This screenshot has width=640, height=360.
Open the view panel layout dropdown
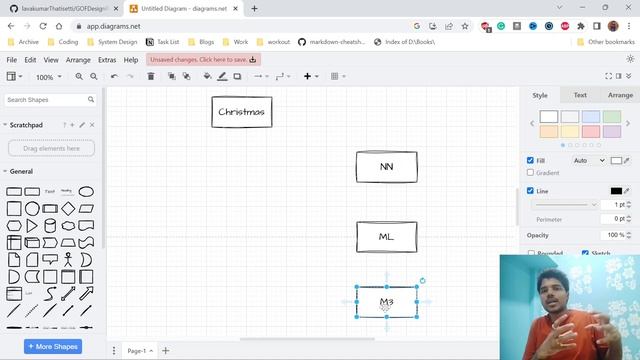(14, 76)
